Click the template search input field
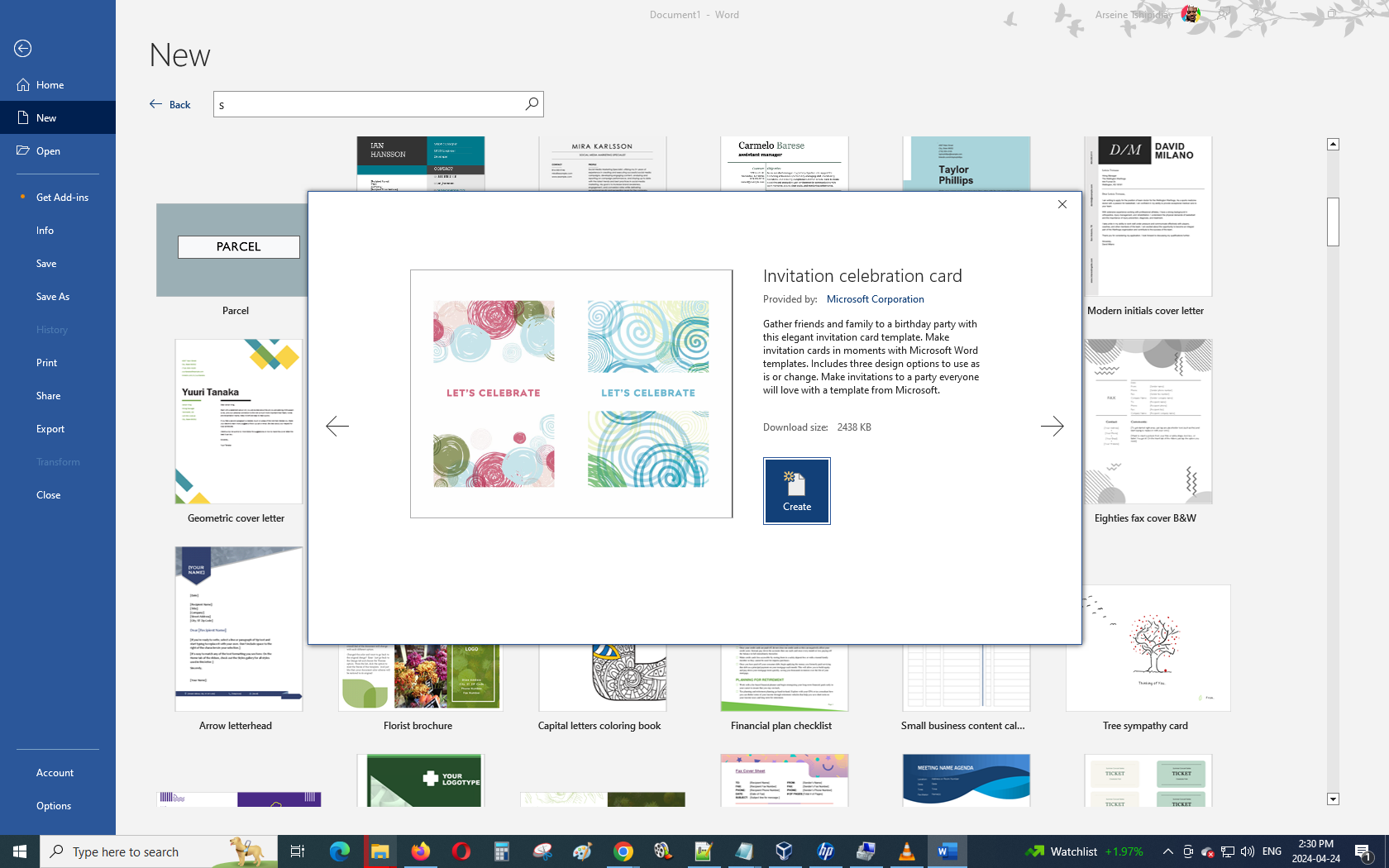Image resolution: width=1389 pixels, height=868 pixels. [x=368, y=104]
